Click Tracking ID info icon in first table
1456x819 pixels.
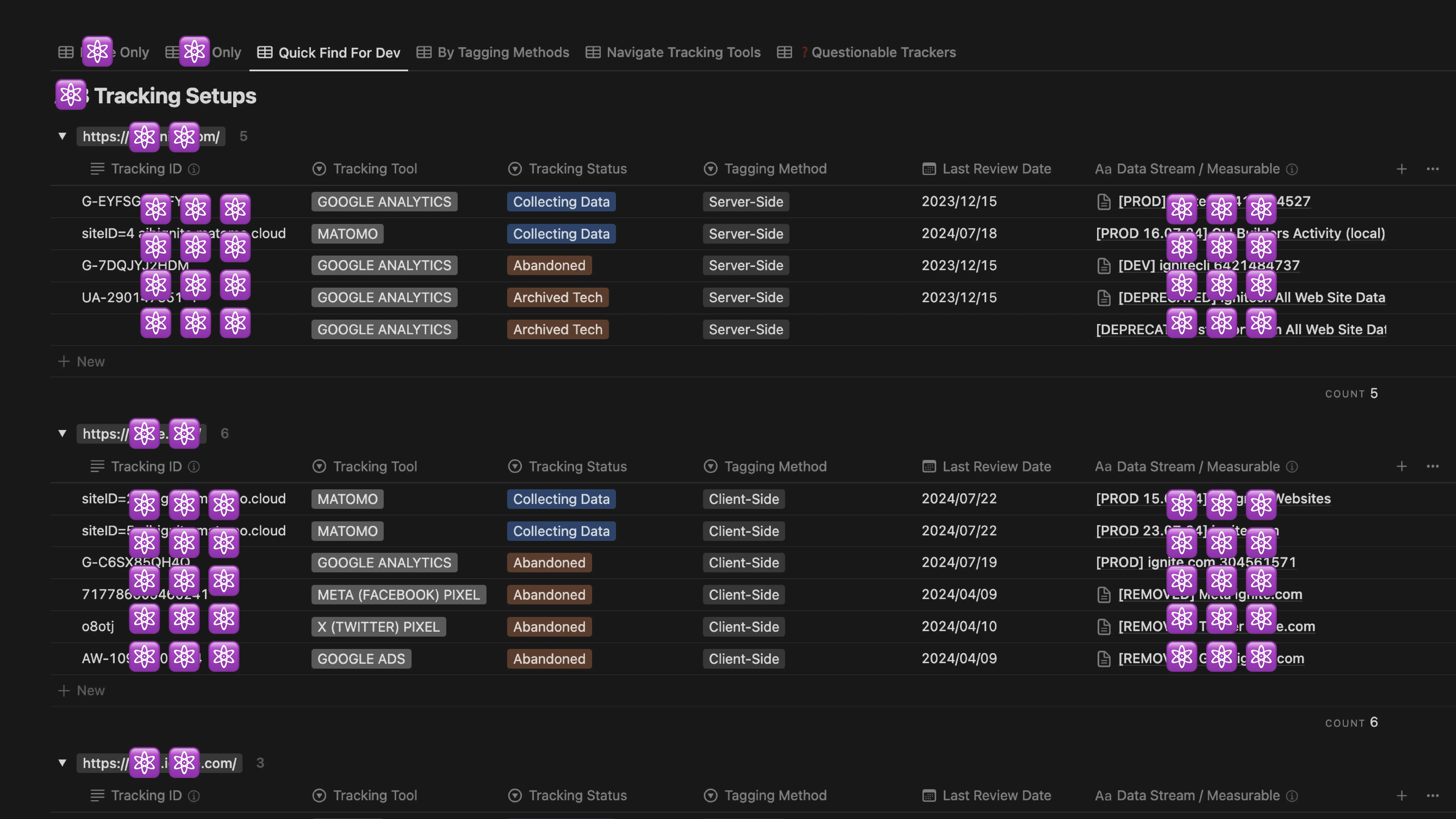click(194, 169)
